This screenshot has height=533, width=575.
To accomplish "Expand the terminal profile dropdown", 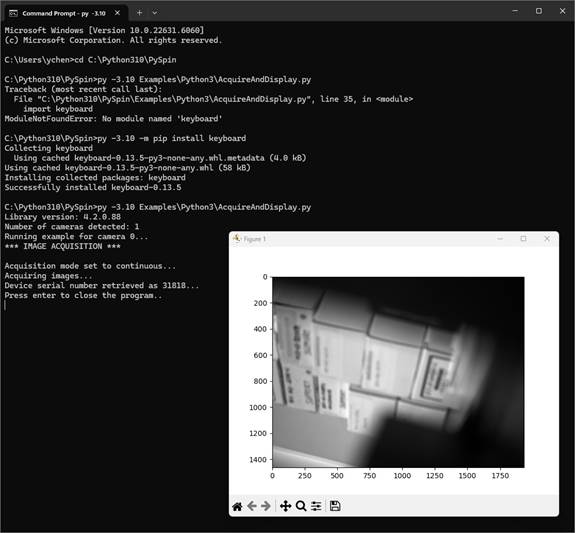I will click(x=155, y=13).
